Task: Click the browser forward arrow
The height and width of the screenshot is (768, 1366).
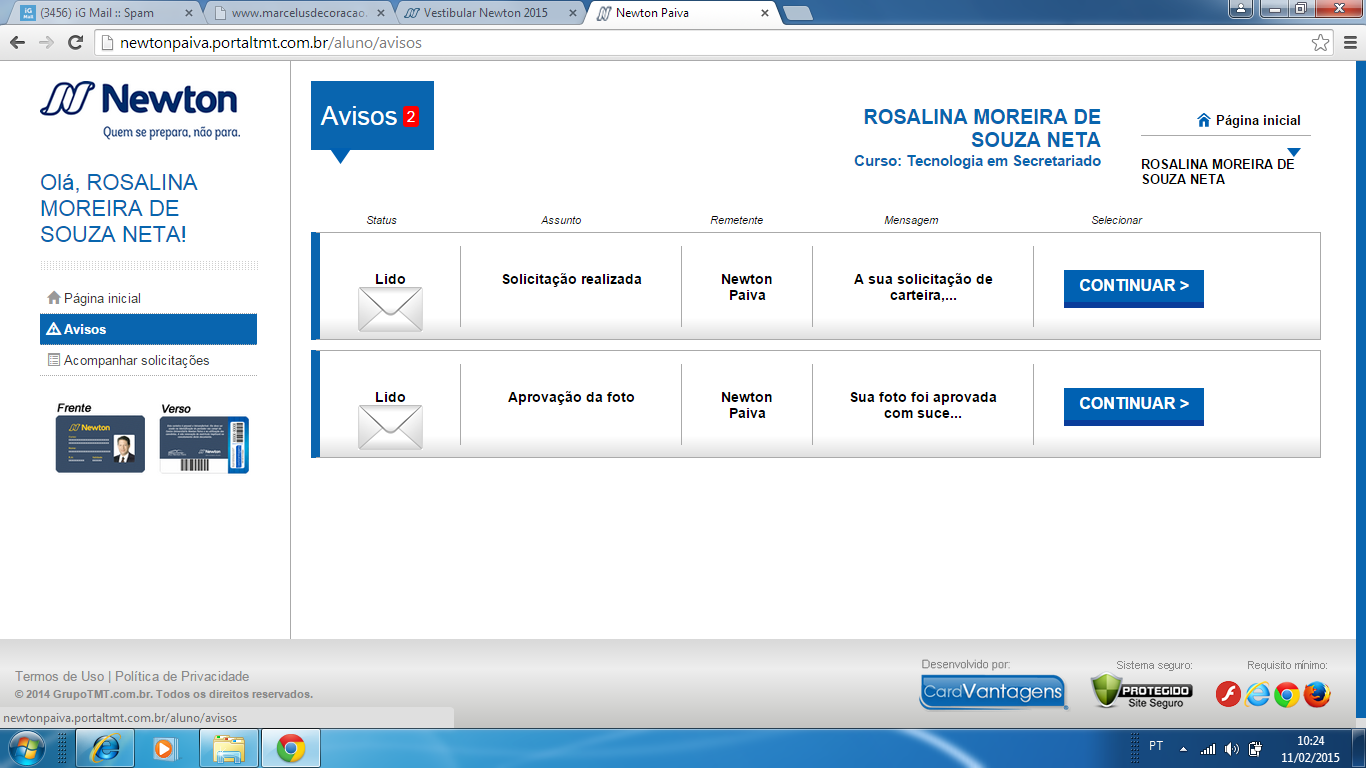Action: coord(46,42)
